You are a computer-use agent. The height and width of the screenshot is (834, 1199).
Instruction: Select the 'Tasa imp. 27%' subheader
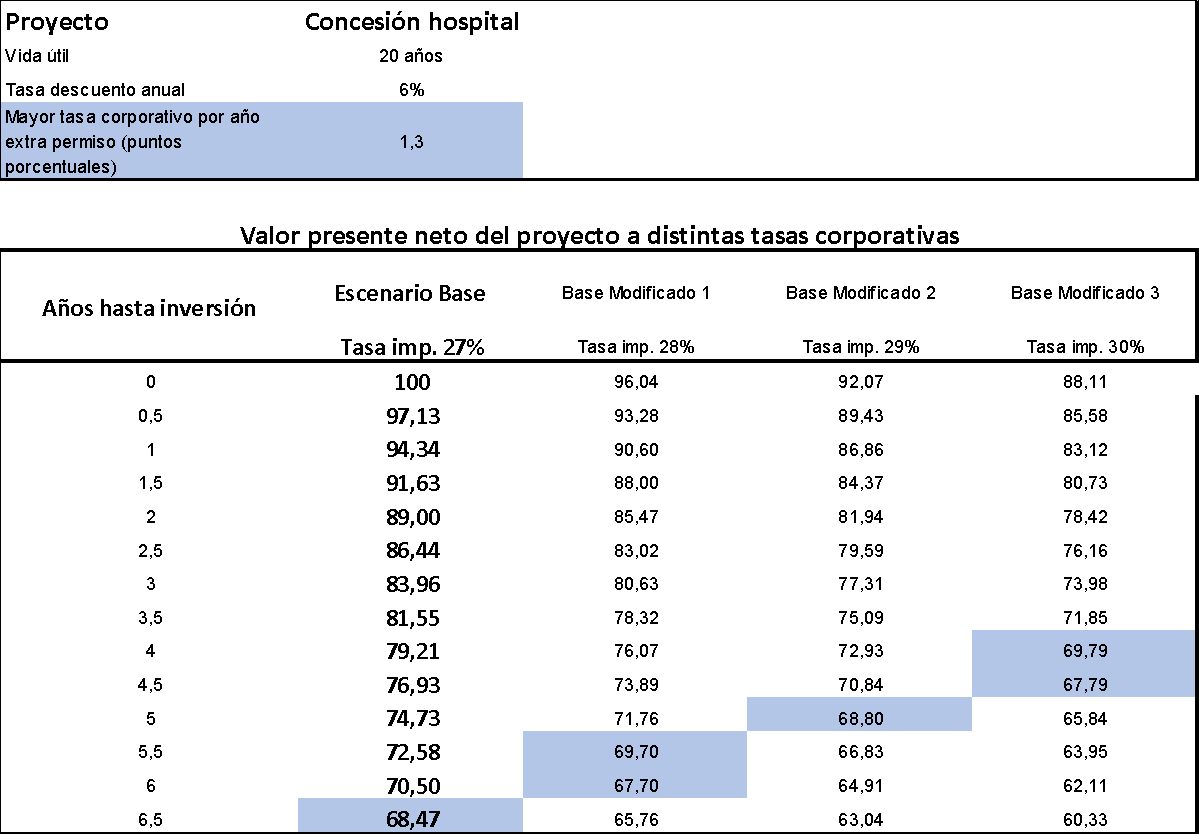click(411, 348)
